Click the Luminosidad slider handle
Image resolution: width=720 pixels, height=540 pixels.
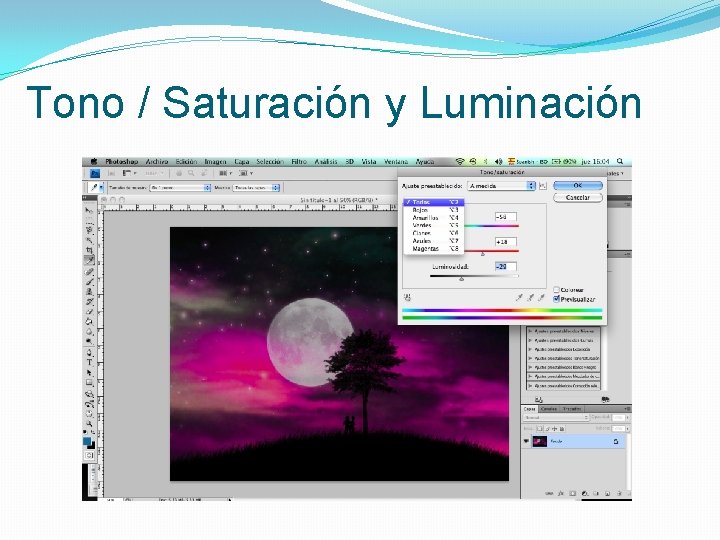(461, 278)
